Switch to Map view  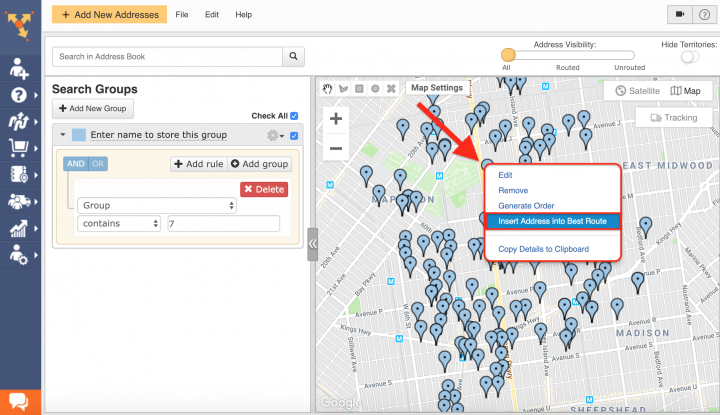click(x=686, y=91)
